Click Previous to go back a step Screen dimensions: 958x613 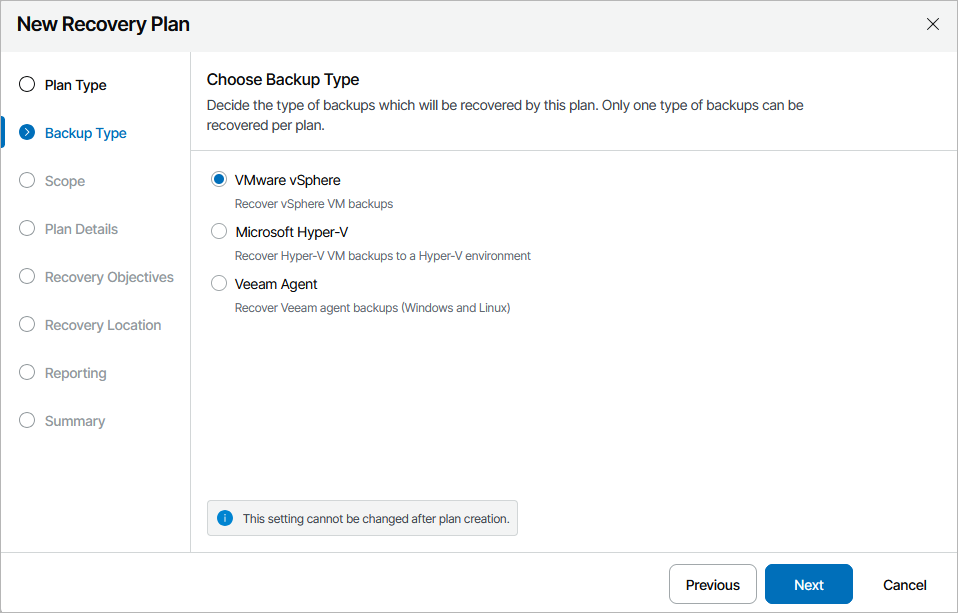coord(712,584)
